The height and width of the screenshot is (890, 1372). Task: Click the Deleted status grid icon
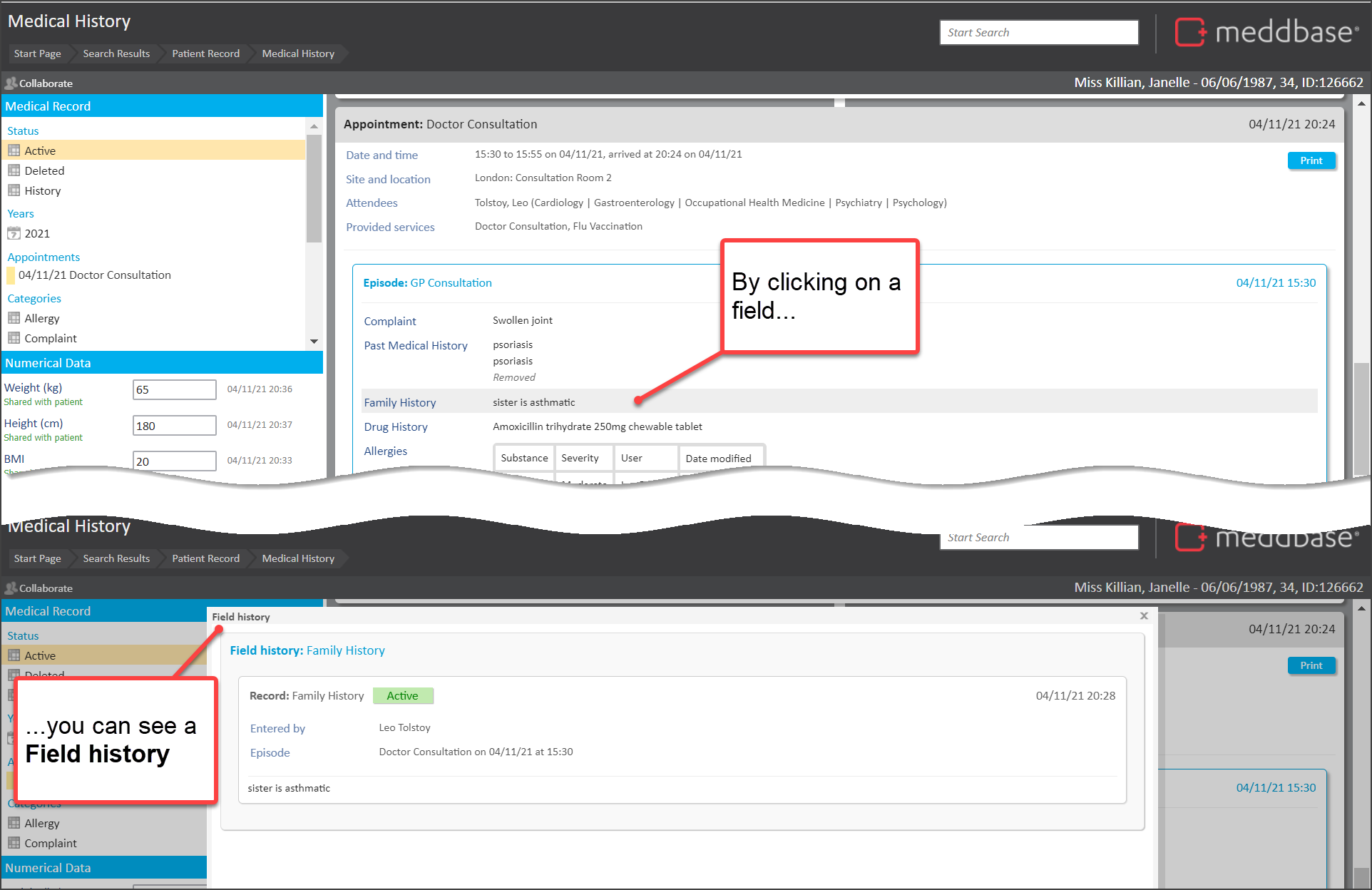(14, 170)
